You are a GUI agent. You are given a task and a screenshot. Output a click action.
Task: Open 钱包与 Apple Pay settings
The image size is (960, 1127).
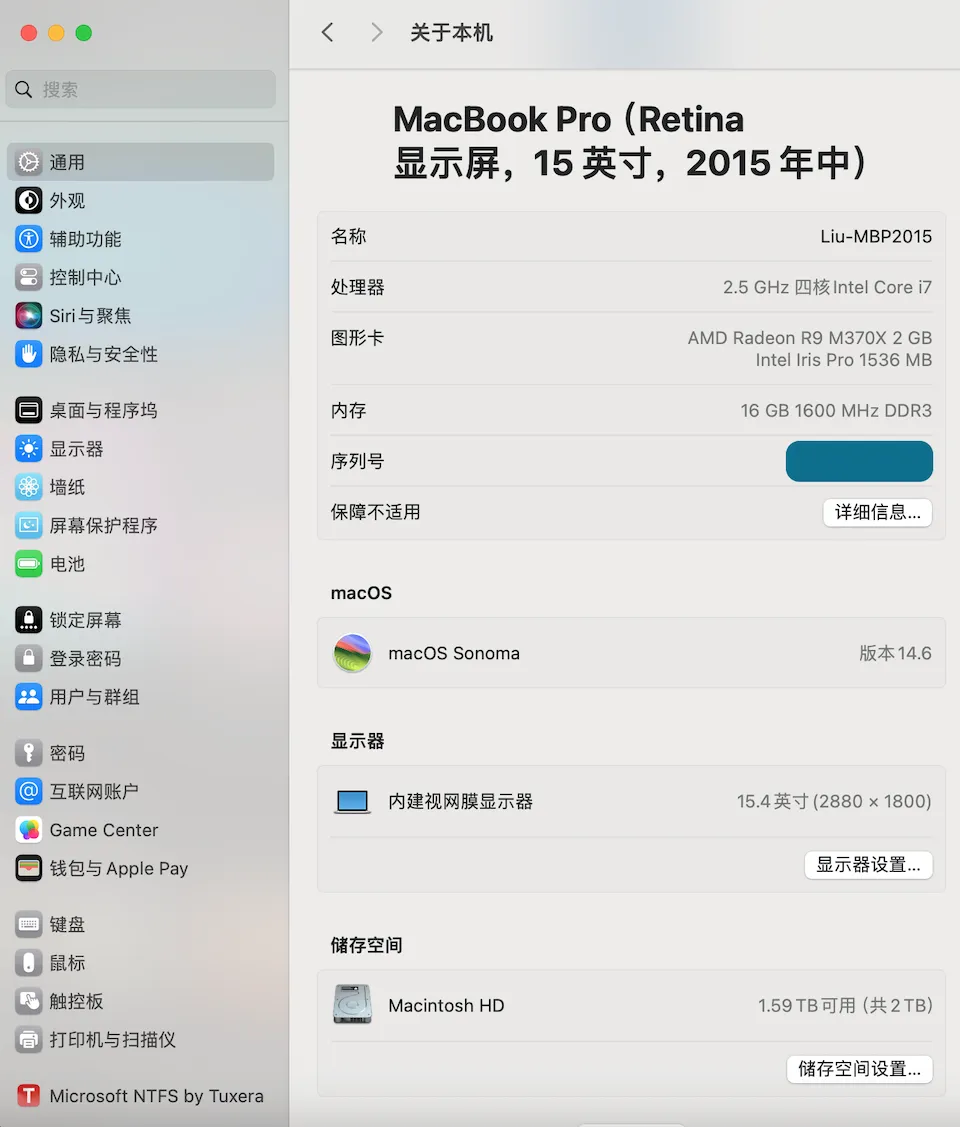[27, 868]
